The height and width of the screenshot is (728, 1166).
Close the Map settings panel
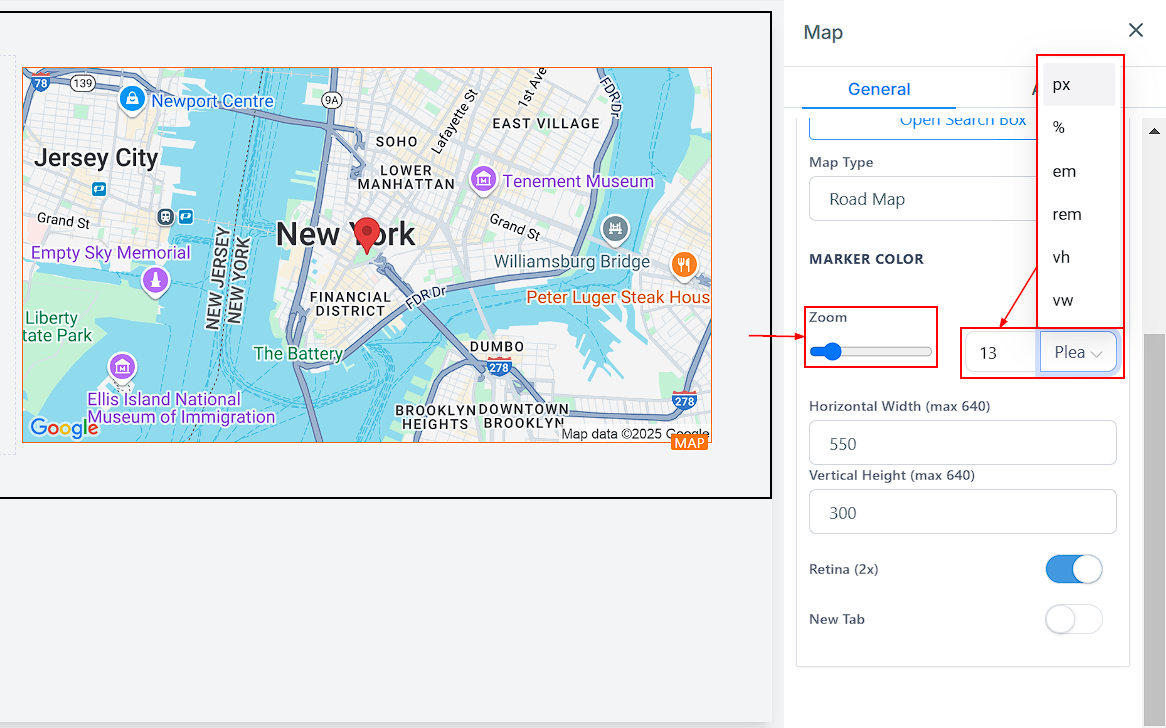(1135, 31)
